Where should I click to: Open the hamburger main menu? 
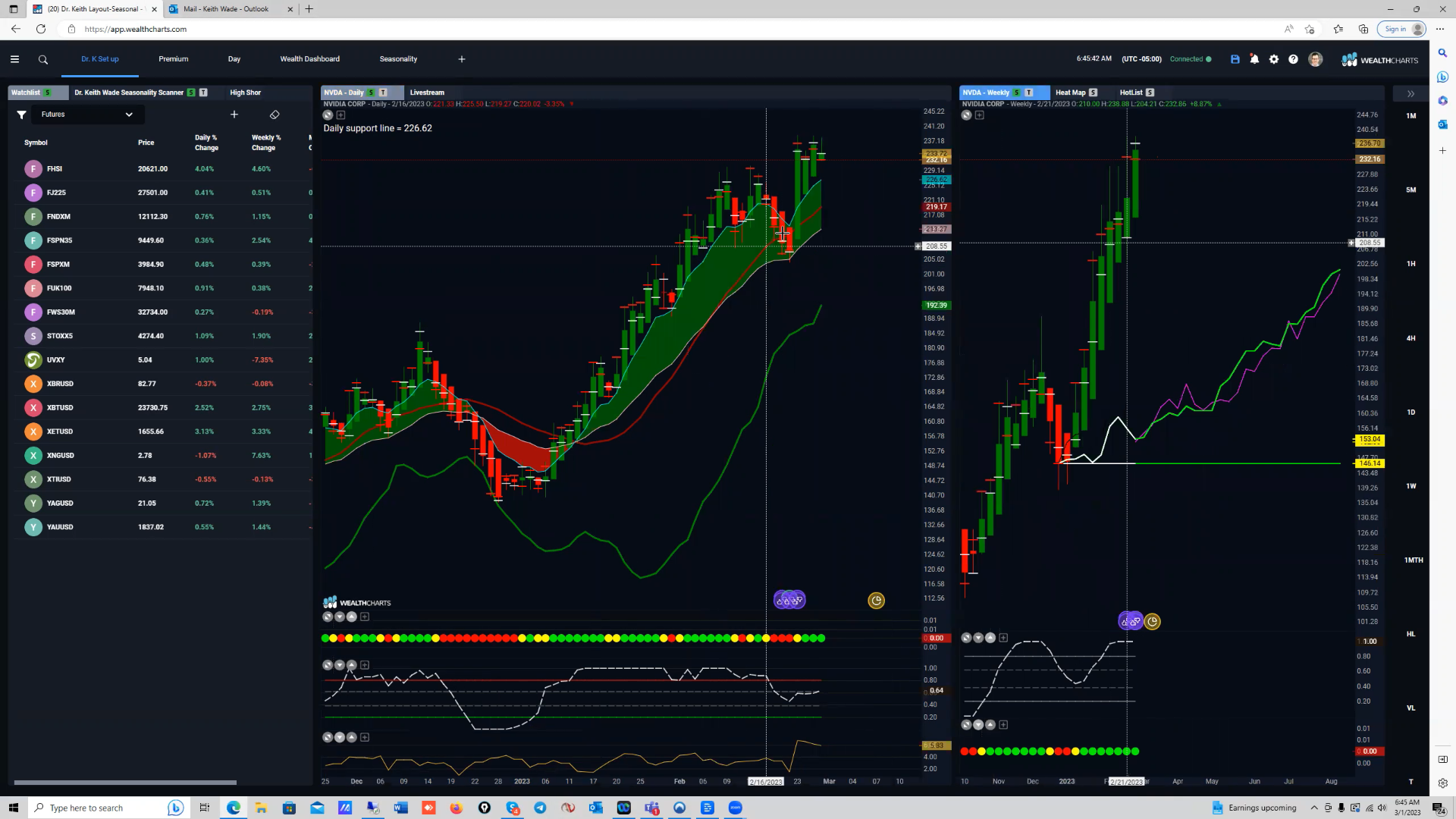pyautogui.click(x=14, y=59)
